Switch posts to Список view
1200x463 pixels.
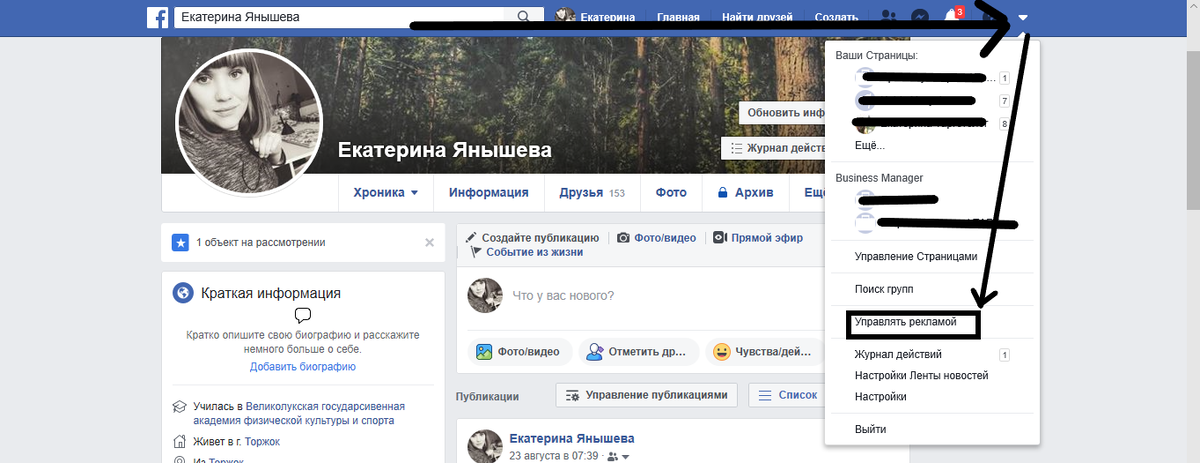[785, 395]
